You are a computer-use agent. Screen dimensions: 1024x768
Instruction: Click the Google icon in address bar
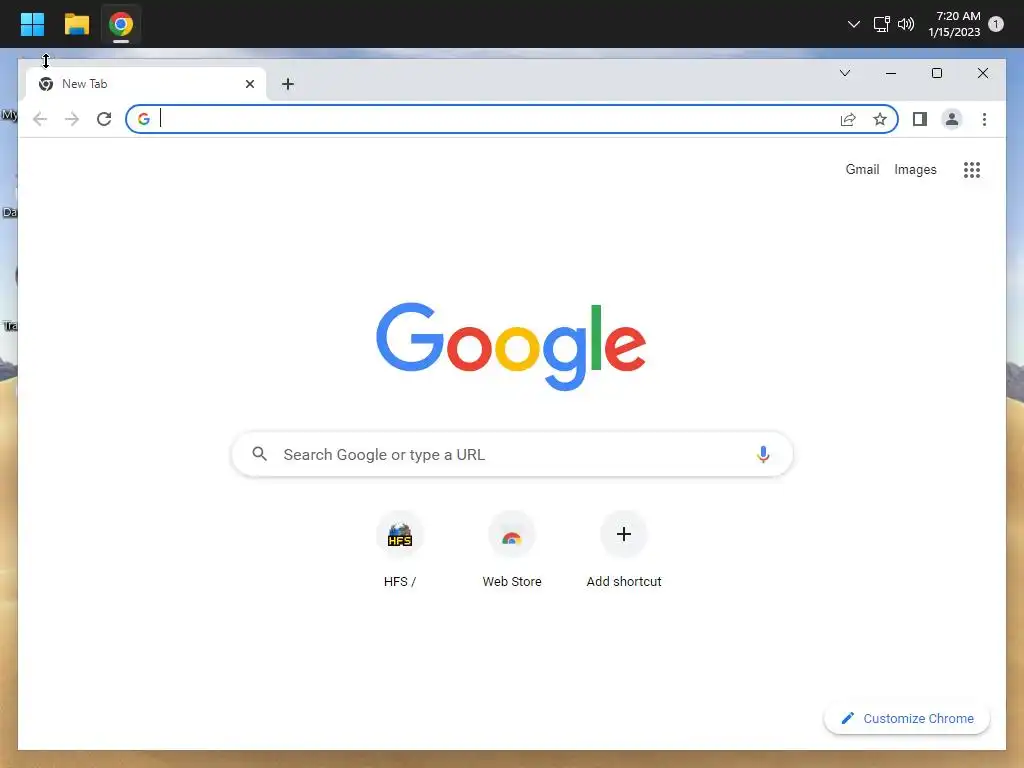point(144,119)
